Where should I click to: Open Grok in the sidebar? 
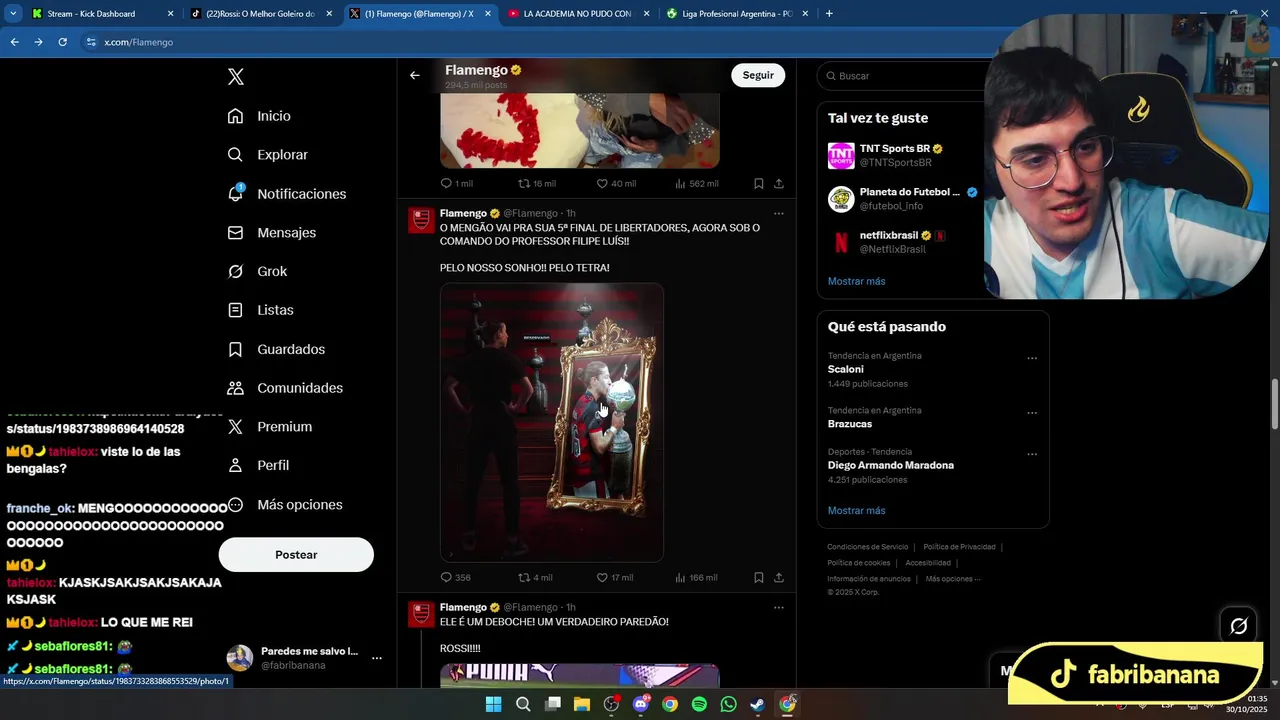pos(257,271)
